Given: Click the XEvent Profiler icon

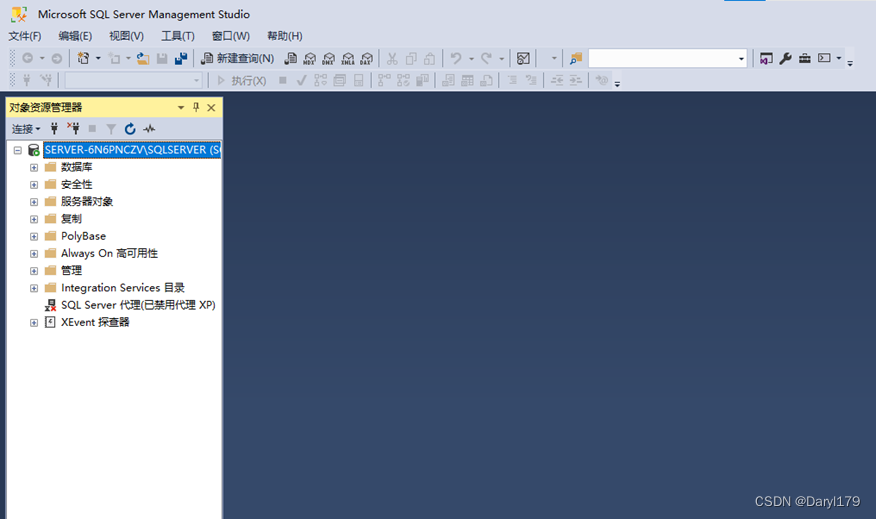Looking at the screenshot, I should 50,322.
